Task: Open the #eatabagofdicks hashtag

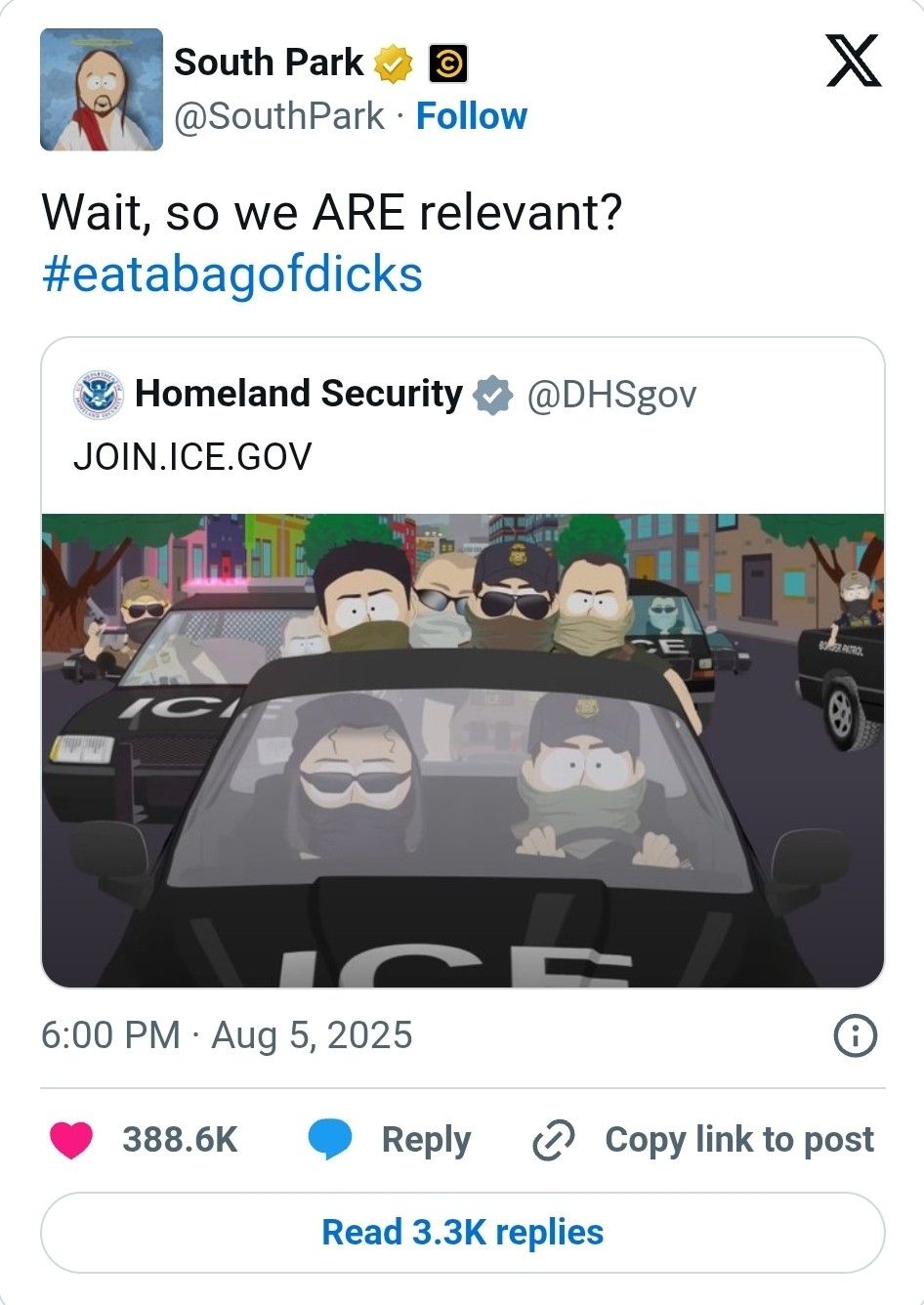Action: [x=232, y=274]
